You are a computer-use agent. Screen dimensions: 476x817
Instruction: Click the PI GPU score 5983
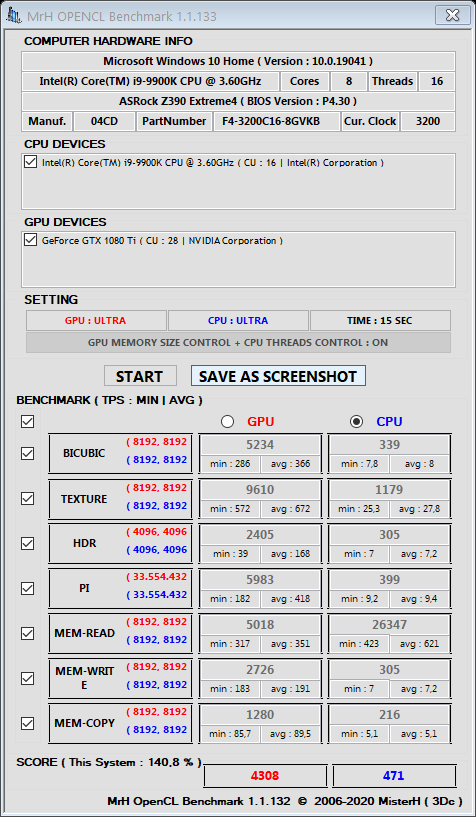[260, 579]
